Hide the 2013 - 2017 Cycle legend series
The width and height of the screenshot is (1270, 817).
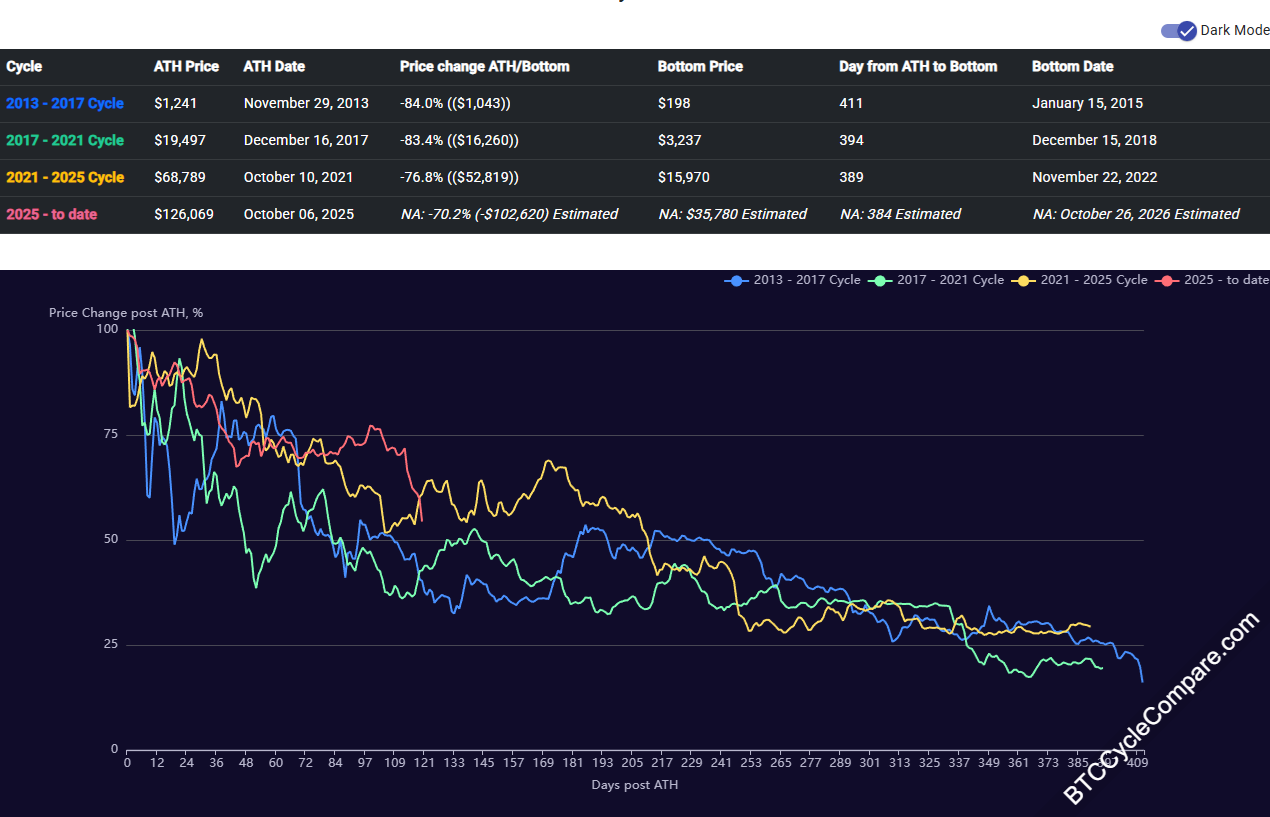[794, 280]
